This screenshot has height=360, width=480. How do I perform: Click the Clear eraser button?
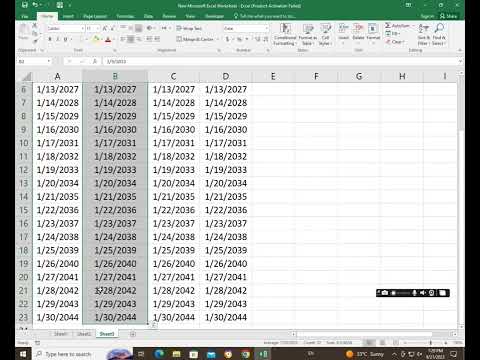tap(395, 42)
